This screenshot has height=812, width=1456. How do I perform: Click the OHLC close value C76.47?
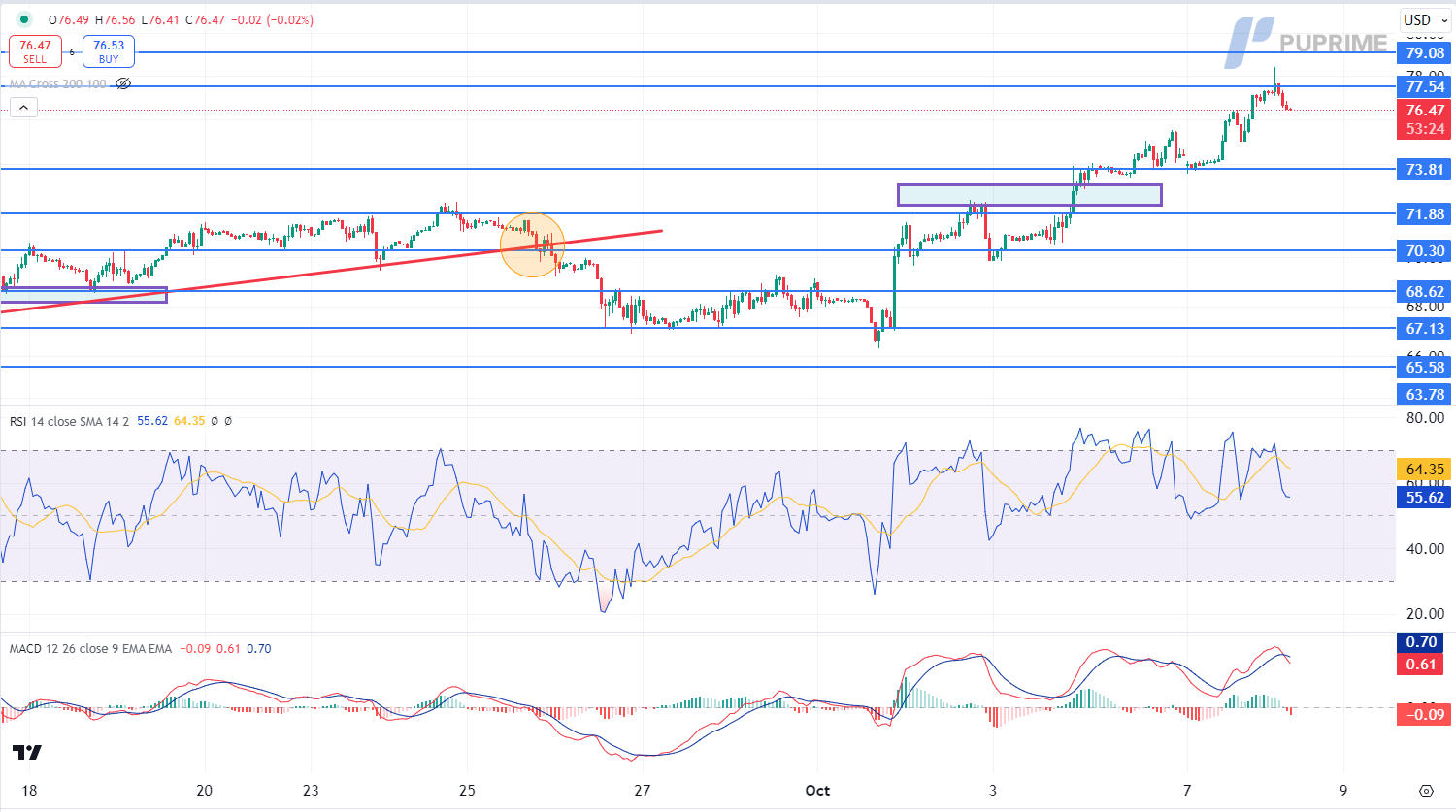(206, 19)
